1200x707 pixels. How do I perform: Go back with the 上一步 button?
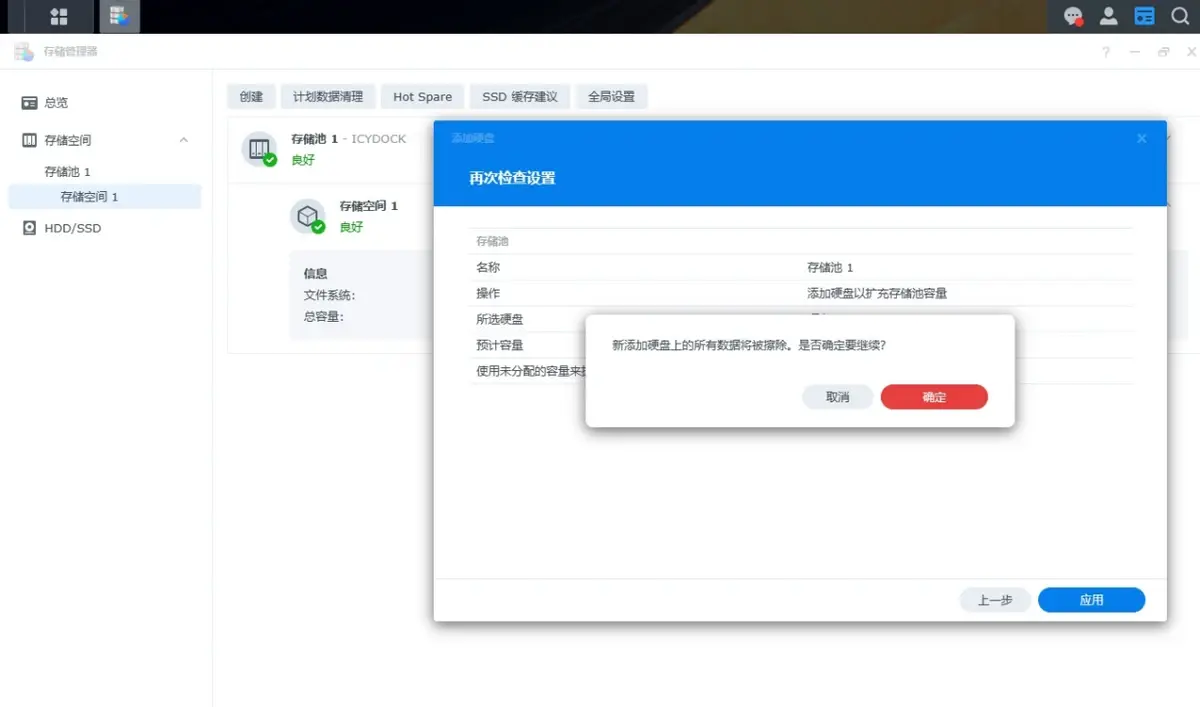(x=995, y=600)
